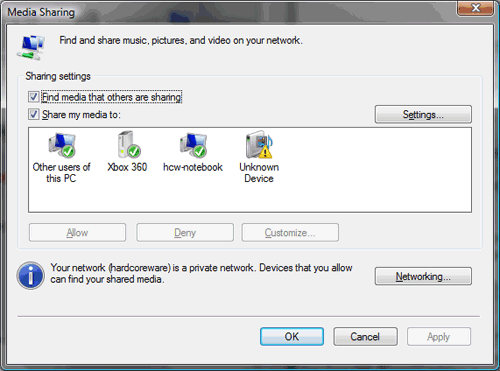Close the Media Sharing window
Screen dimensions: 500x371
pos(476,8)
